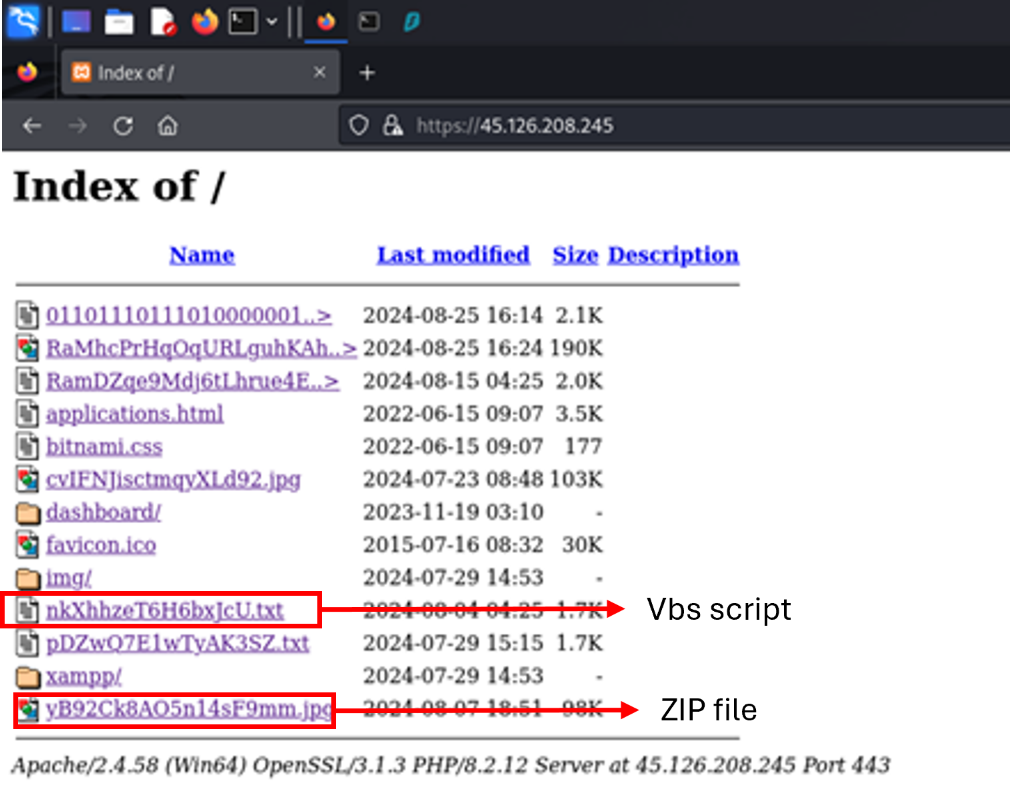Click the connection security padlock icon

coord(393,126)
